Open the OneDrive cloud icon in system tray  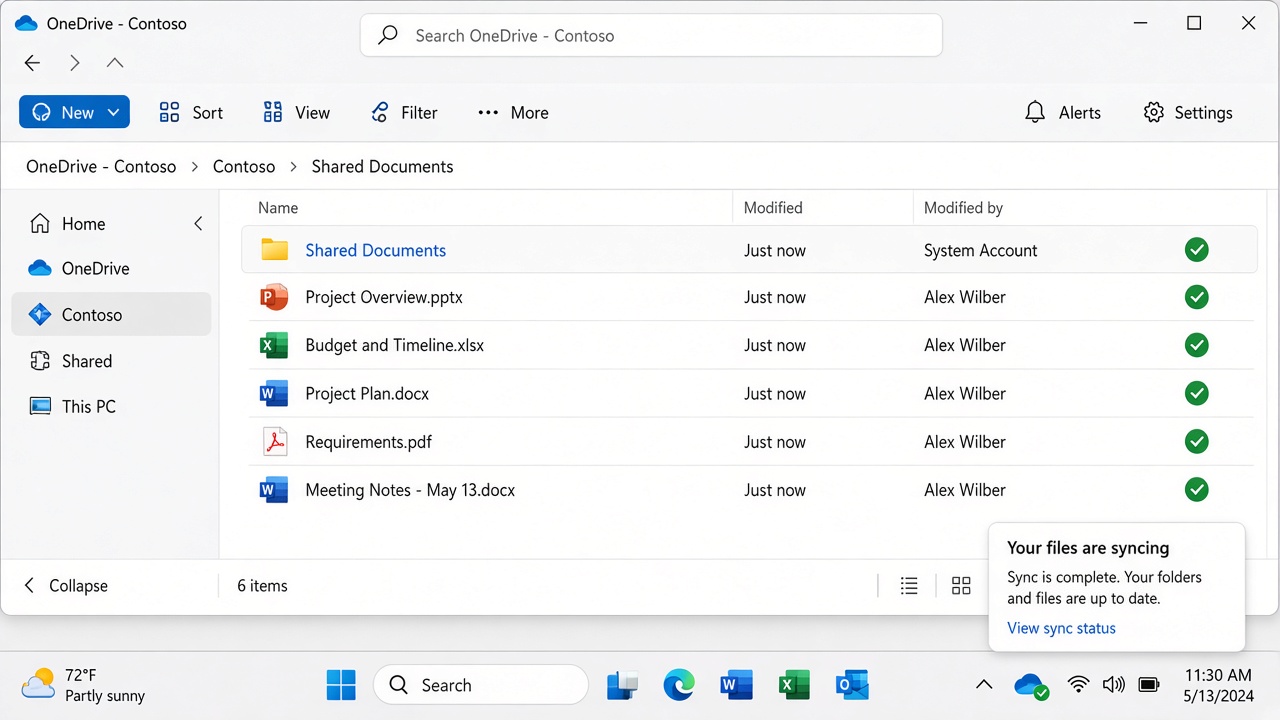click(x=1031, y=686)
